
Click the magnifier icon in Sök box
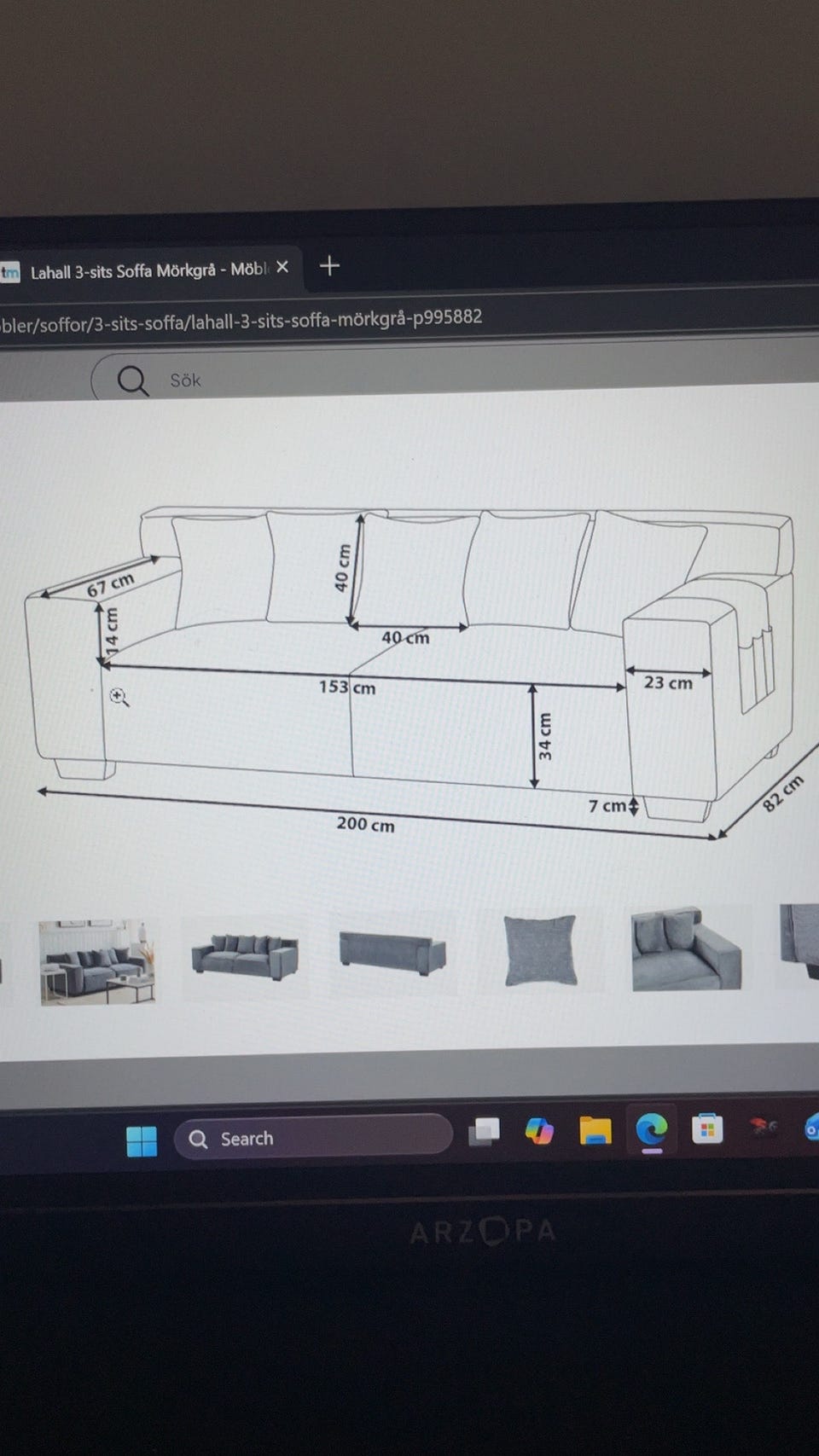(133, 380)
